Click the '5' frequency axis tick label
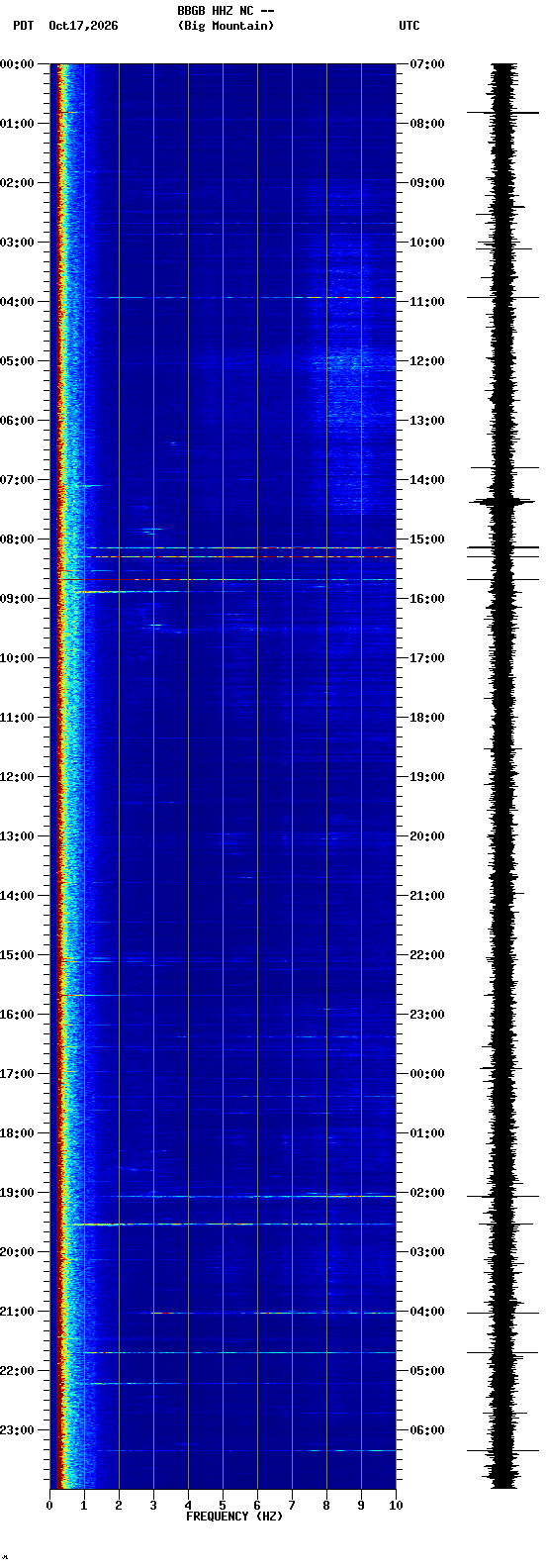Screen dimensions: 546x1568 pos(223,1506)
